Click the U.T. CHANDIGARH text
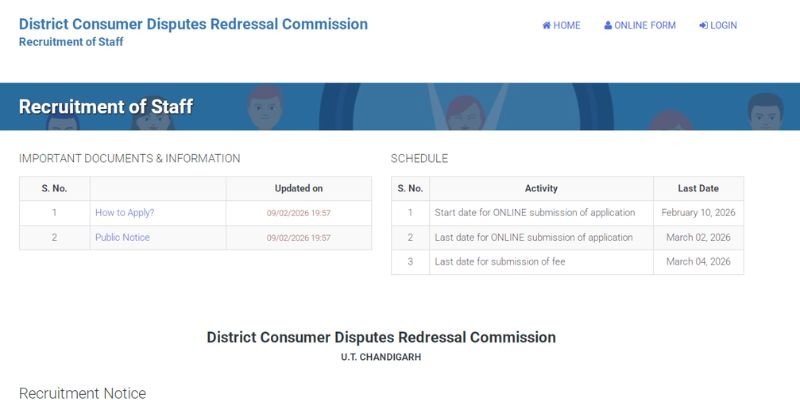The height and width of the screenshot is (400, 800). tap(381, 357)
